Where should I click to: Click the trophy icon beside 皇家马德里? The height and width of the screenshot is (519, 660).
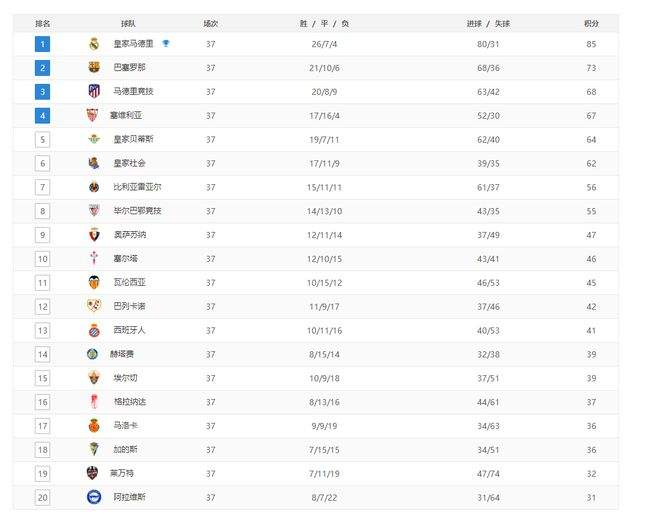coord(166,43)
